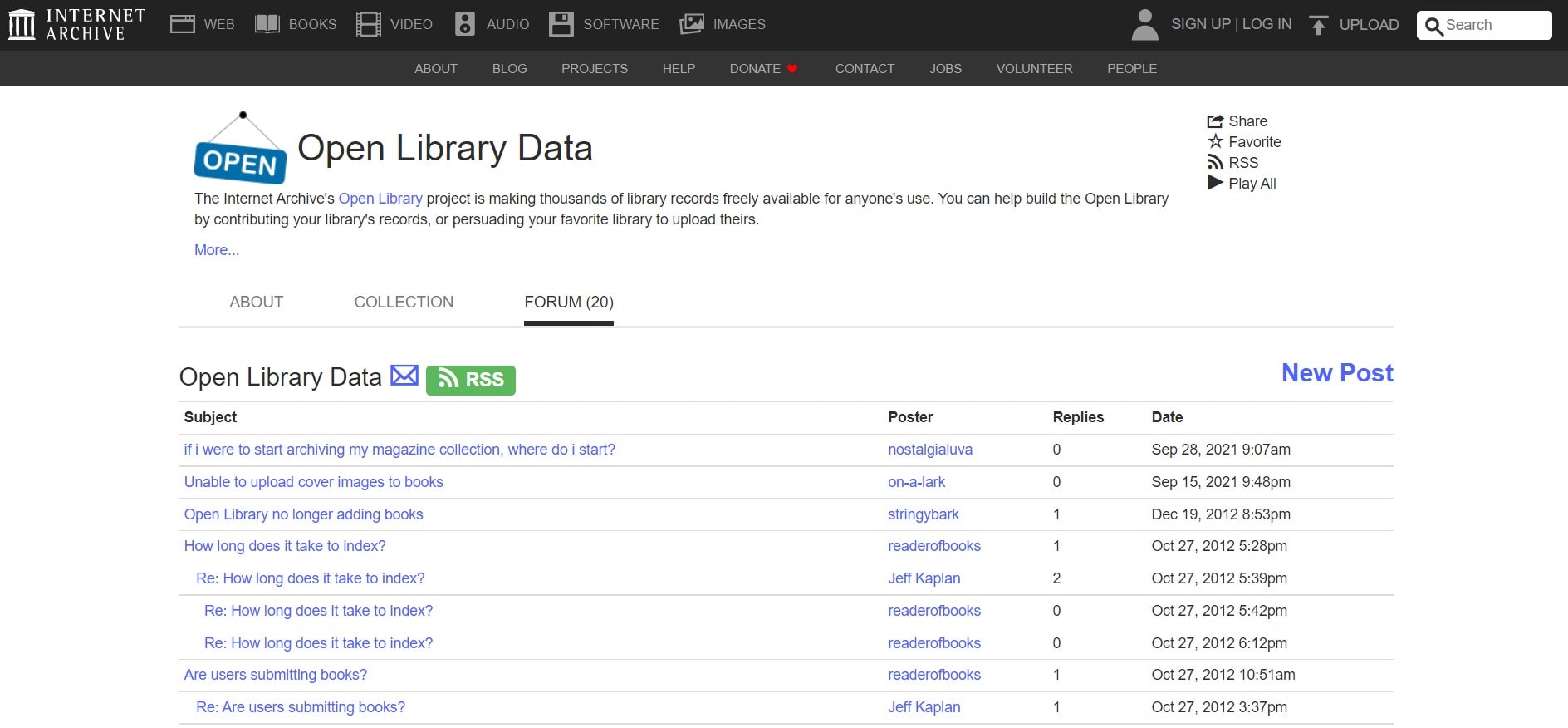The image size is (1568, 728).
Task: Open the 5:42pm reply about indexing
Action: pos(319,611)
